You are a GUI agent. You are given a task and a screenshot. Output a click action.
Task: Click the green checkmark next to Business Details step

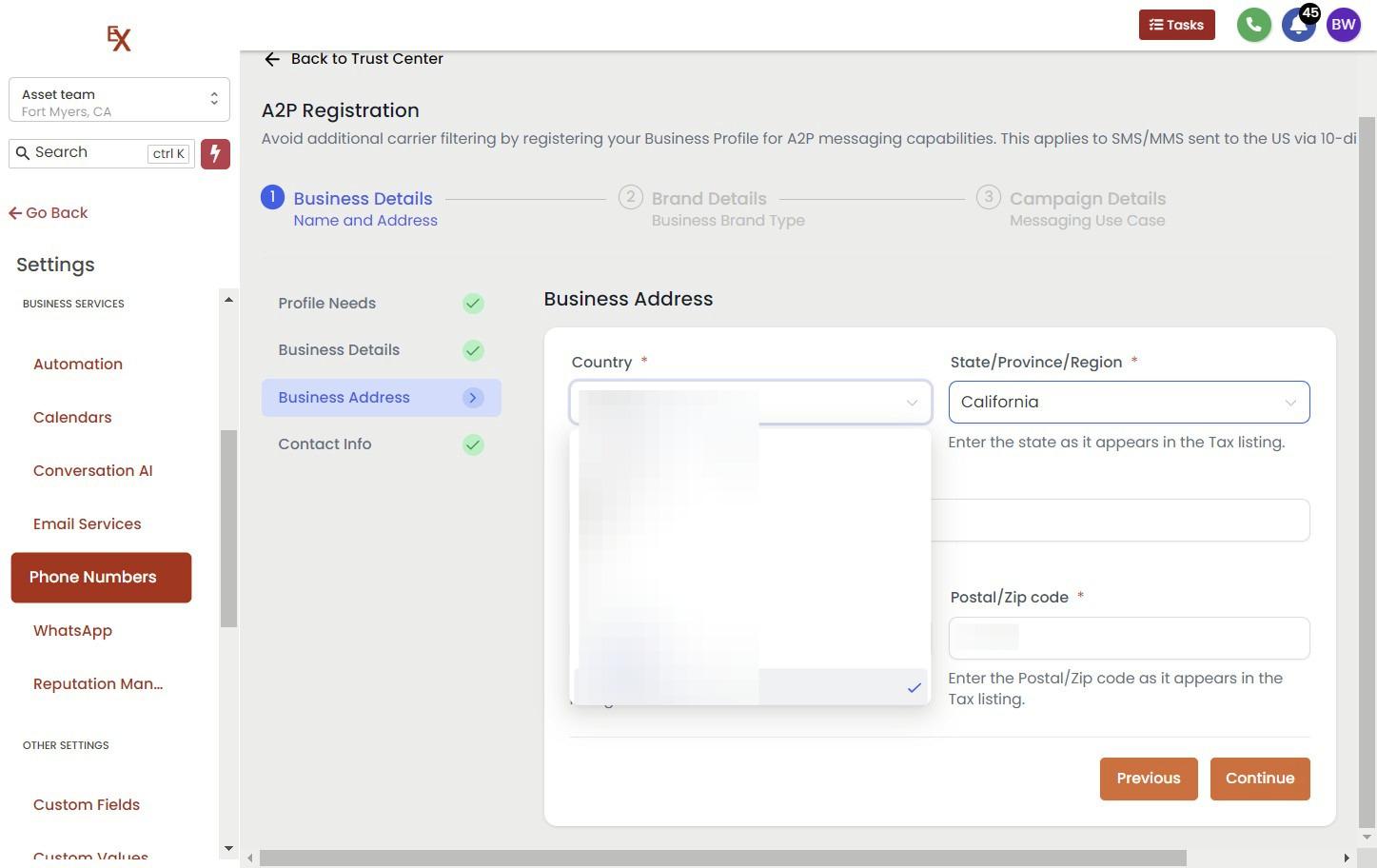click(473, 350)
